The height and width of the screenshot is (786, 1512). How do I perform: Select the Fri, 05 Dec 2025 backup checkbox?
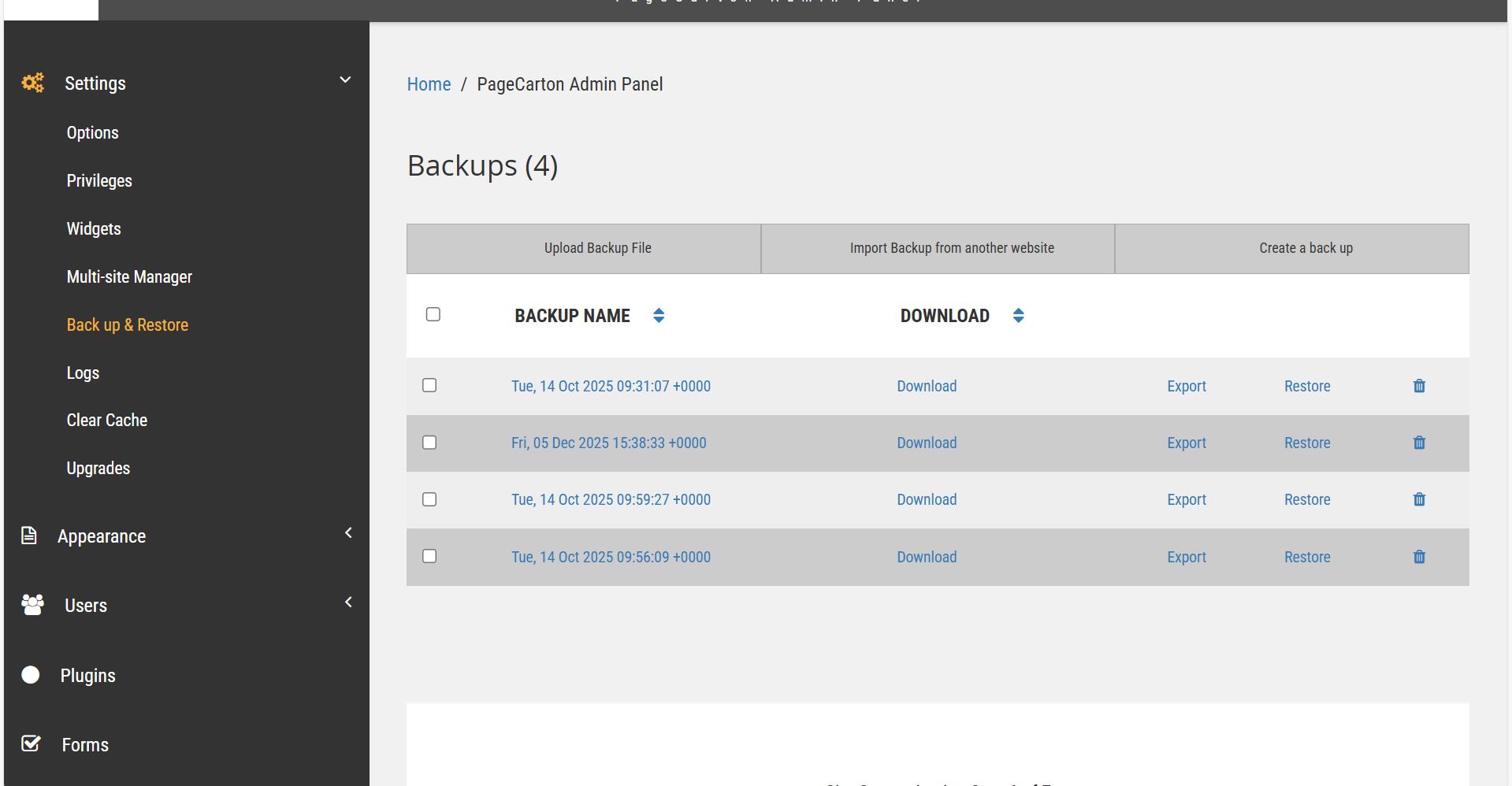(x=429, y=443)
